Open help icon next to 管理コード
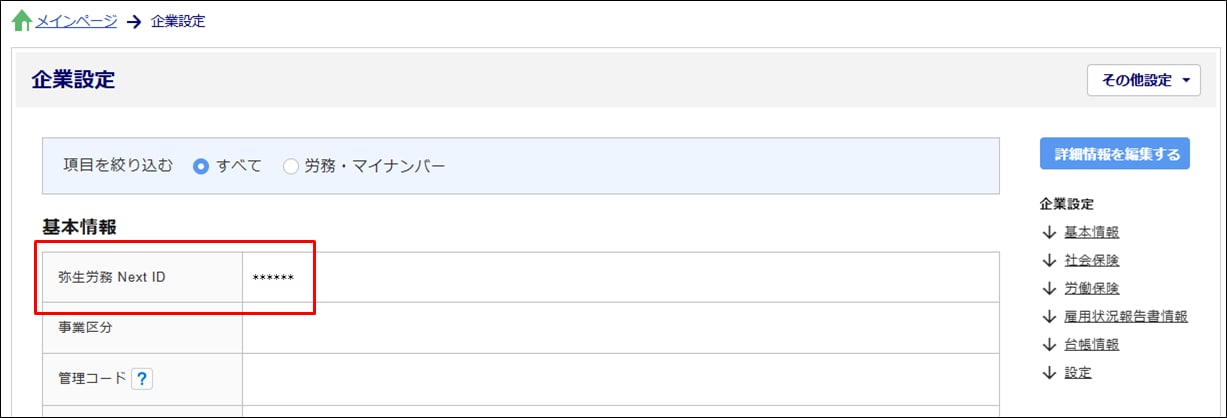This screenshot has width=1227, height=418. (x=142, y=378)
